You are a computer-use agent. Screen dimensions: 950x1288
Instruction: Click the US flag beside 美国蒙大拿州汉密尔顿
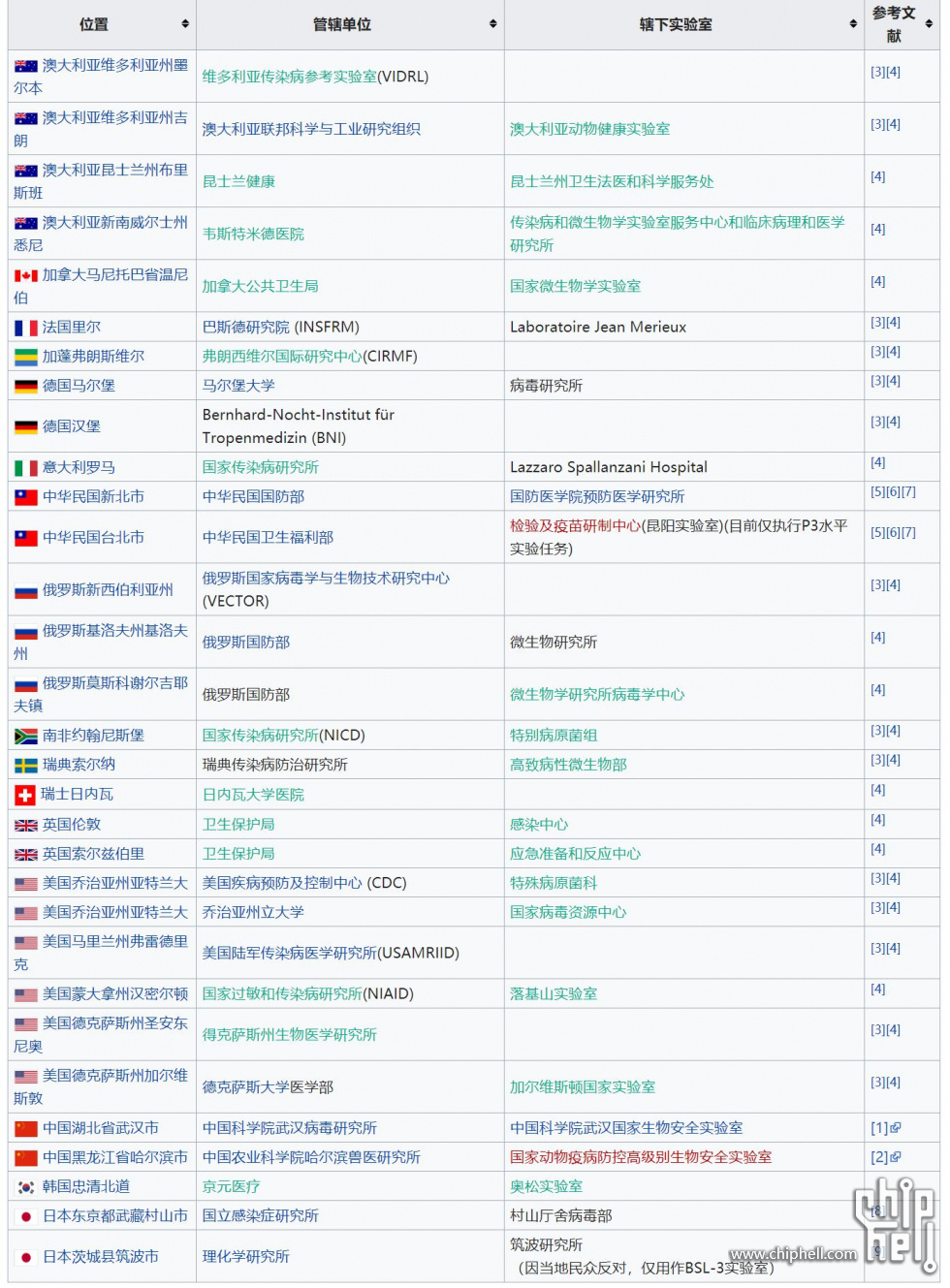click(26, 995)
